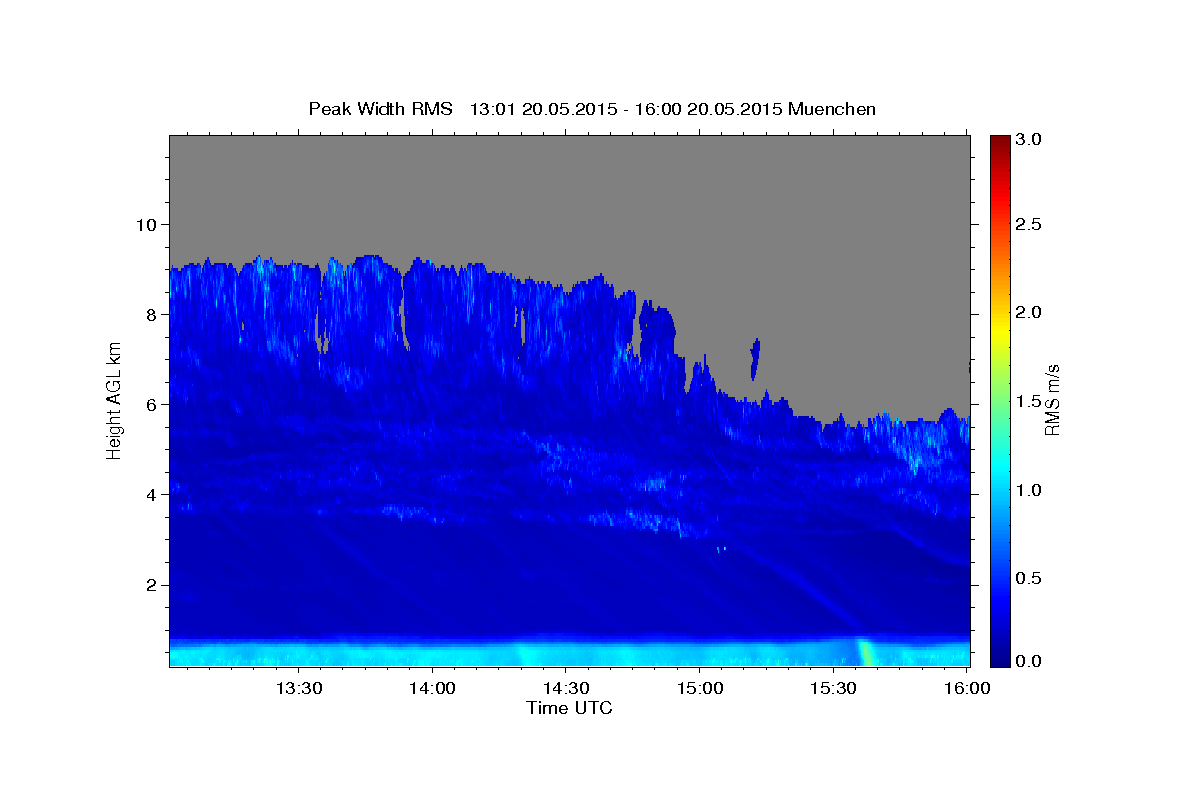Click the 13:30 time tick label

[298, 688]
